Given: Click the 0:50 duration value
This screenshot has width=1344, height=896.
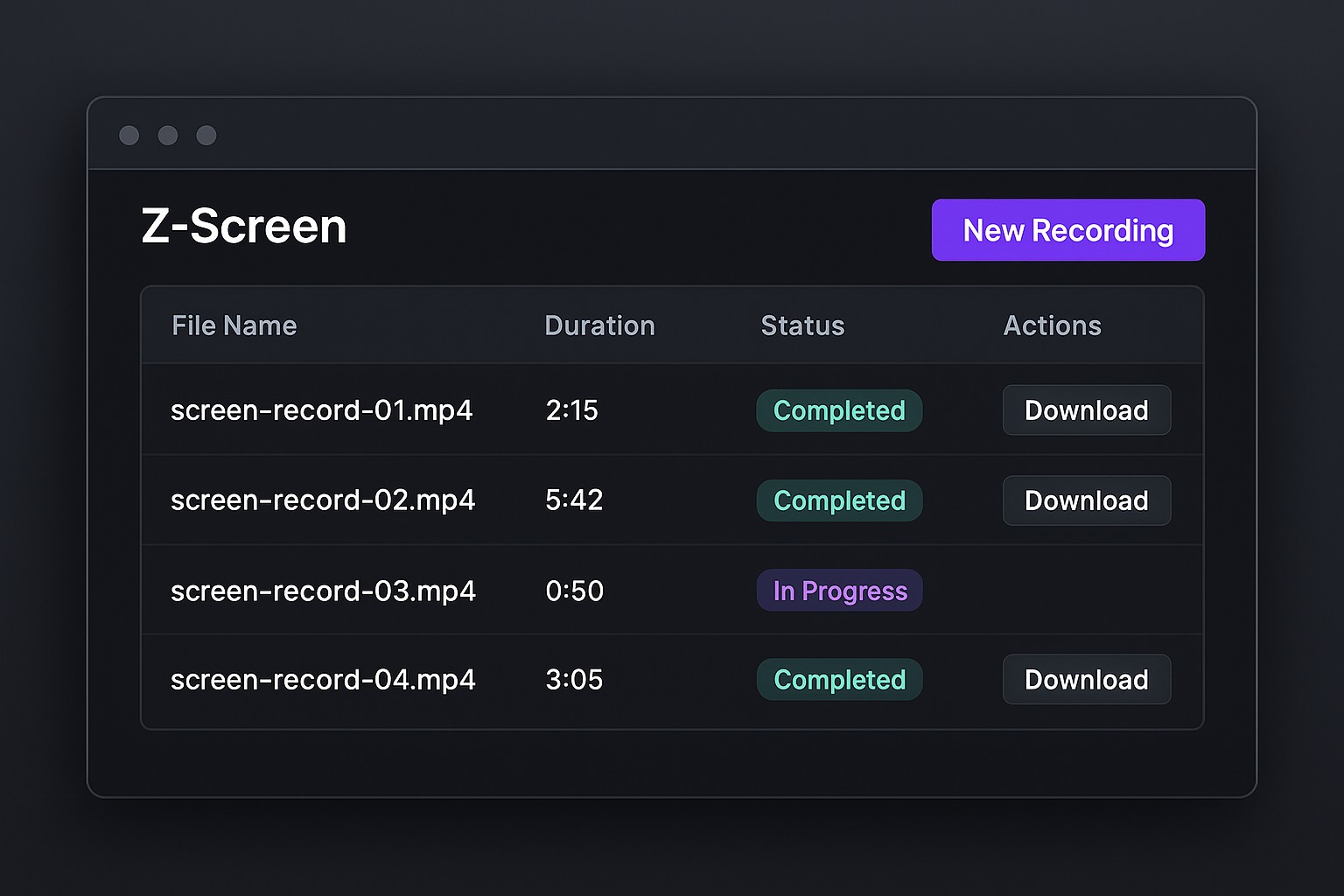Looking at the screenshot, I should pyautogui.click(x=574, y=591).
